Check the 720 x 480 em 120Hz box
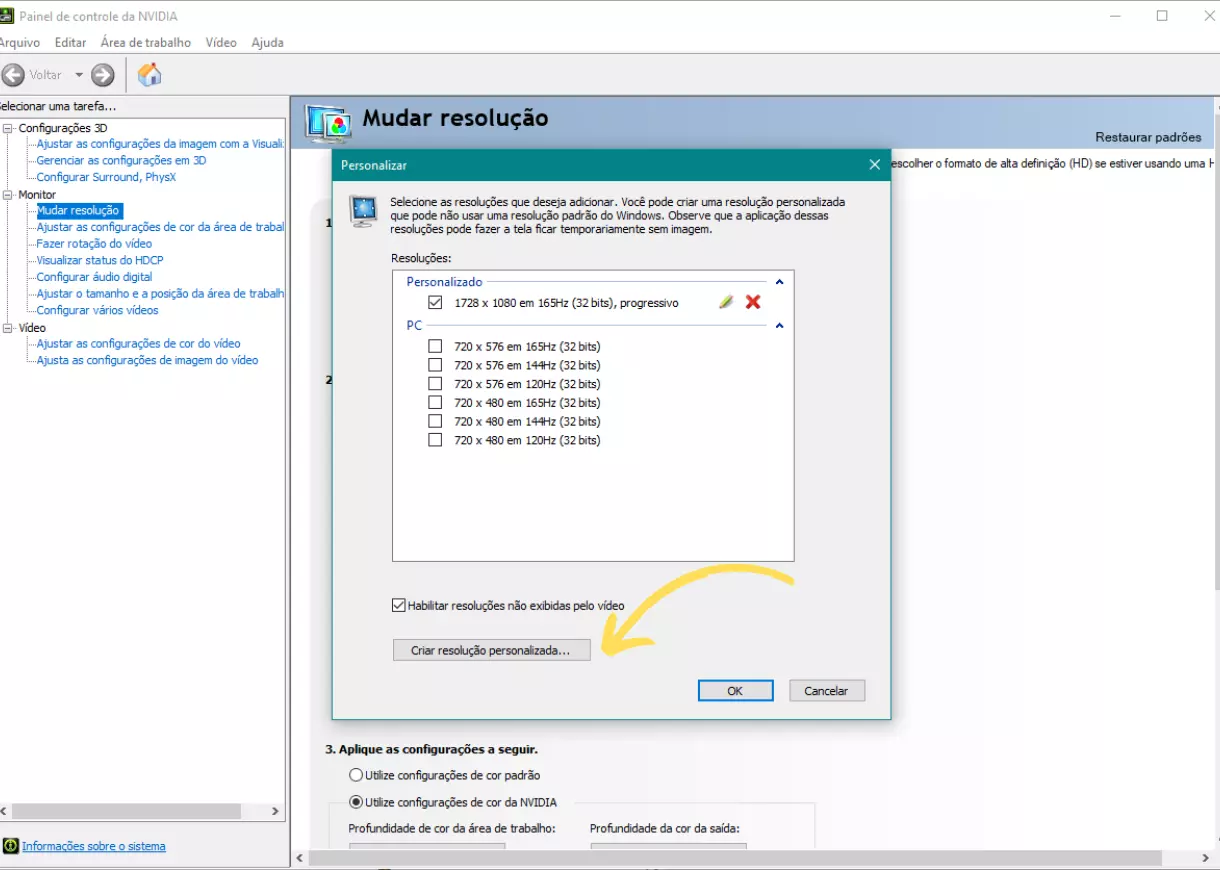 435,440
